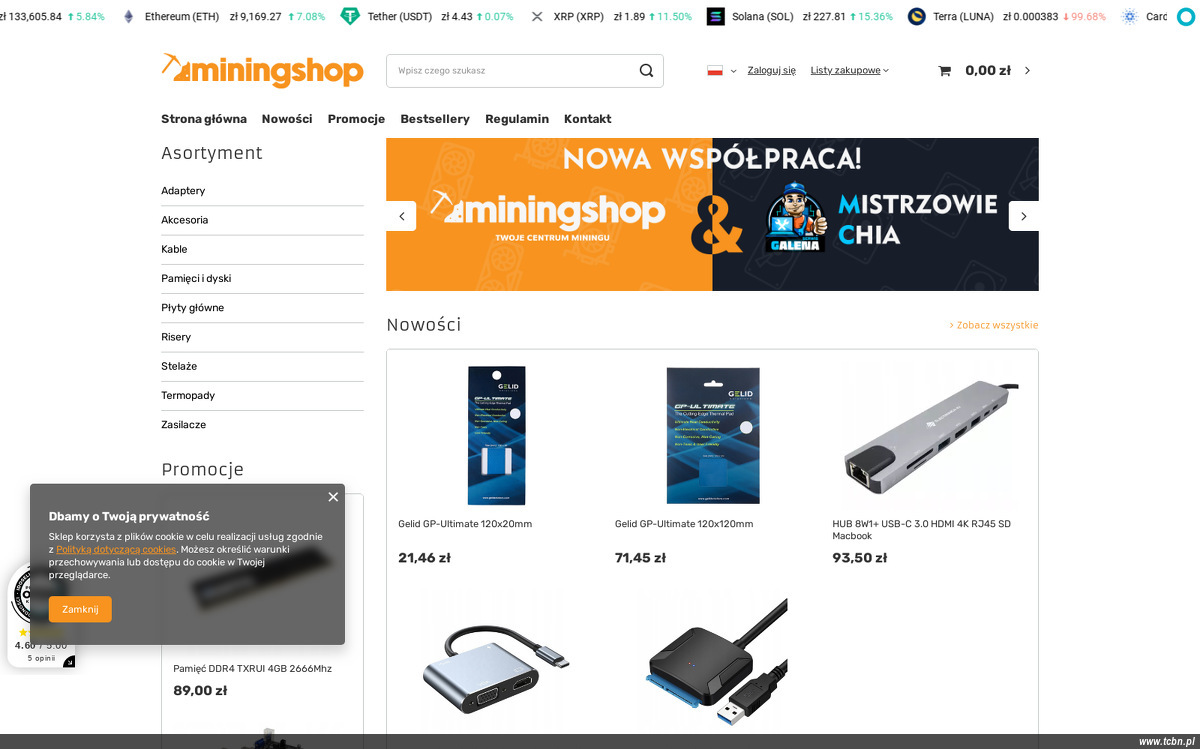
Task: Click the miningshop logo
Action: click(x=262, y=70)
